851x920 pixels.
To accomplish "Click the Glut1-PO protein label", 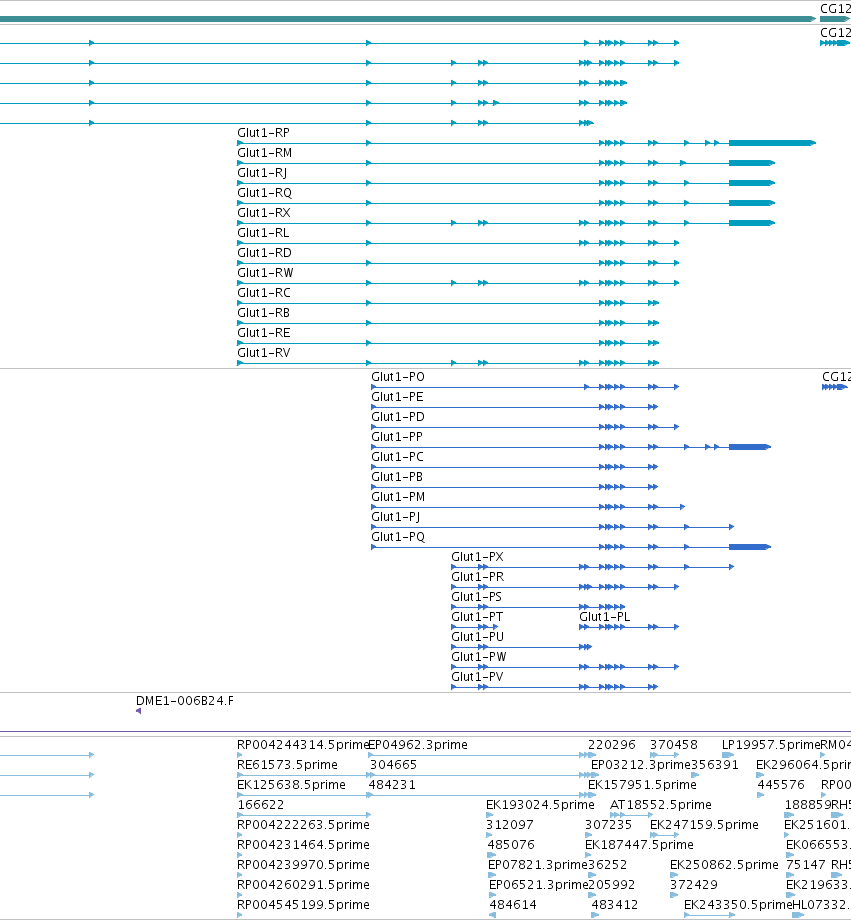I will [x=398, y=377].
